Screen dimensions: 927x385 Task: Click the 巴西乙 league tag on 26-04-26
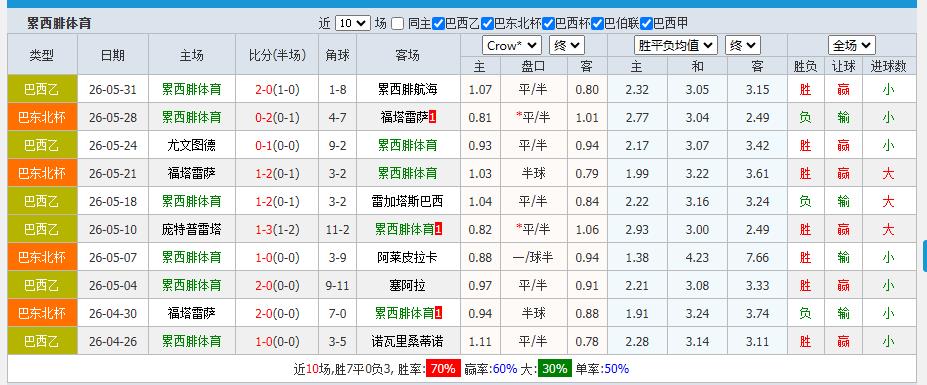[x=42, y=341]
